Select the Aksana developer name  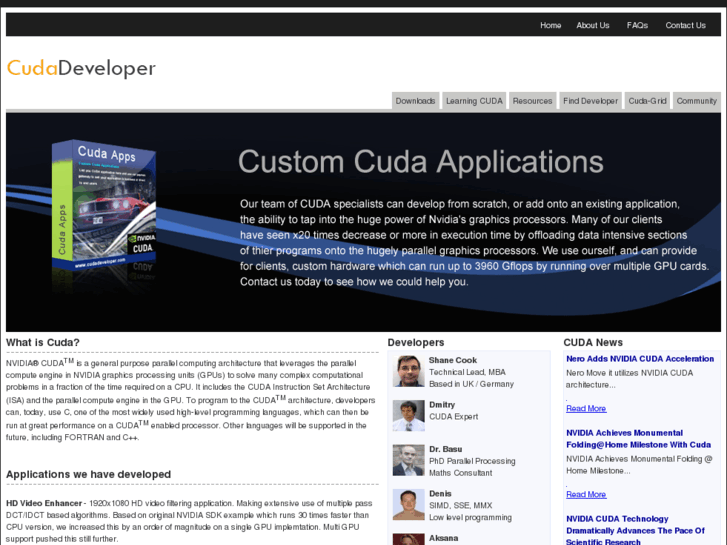[443, 538]
